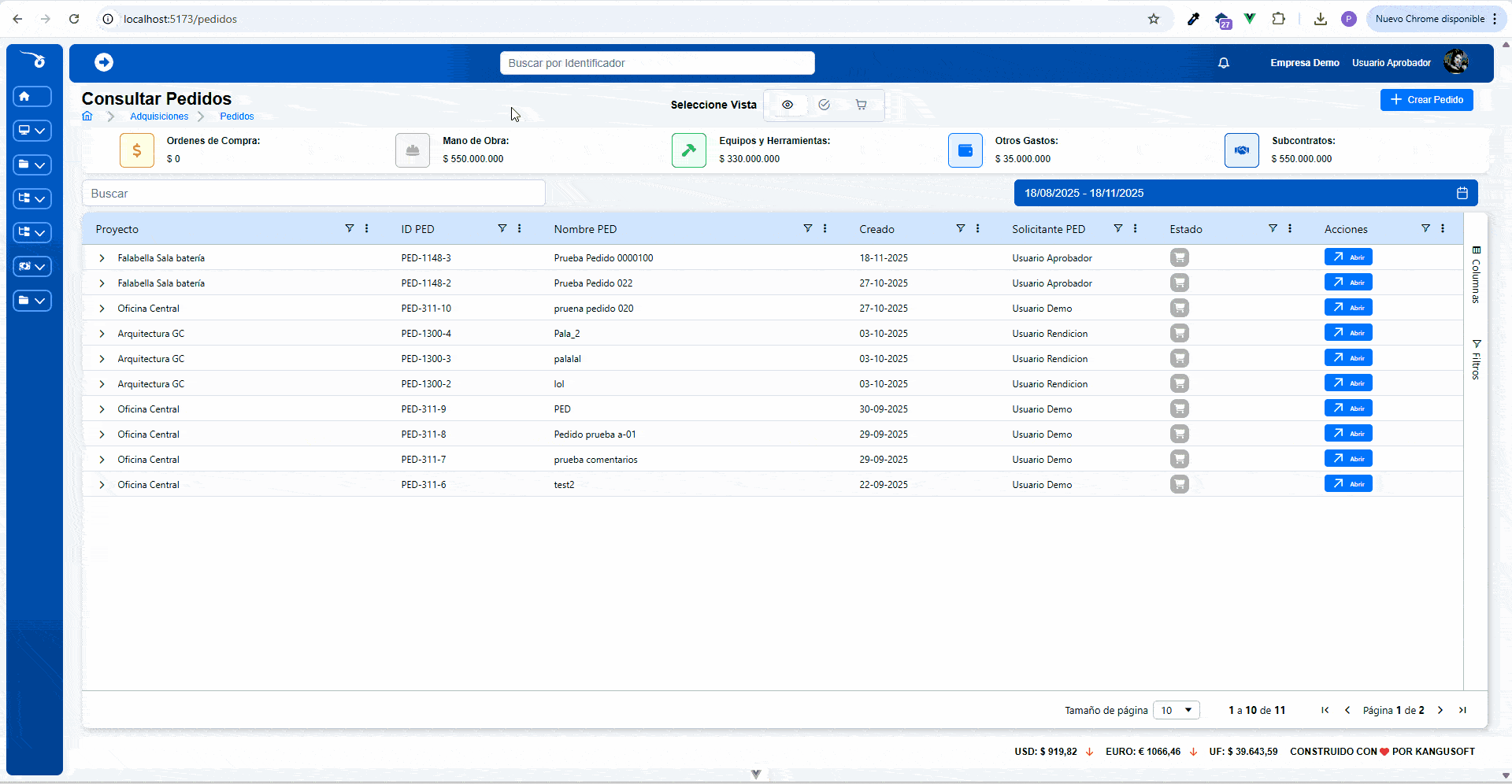Viewport: 1512px width, 784px height.
Task: Open the Nombre PED column menu dots
Action: (x=825, y=228)
